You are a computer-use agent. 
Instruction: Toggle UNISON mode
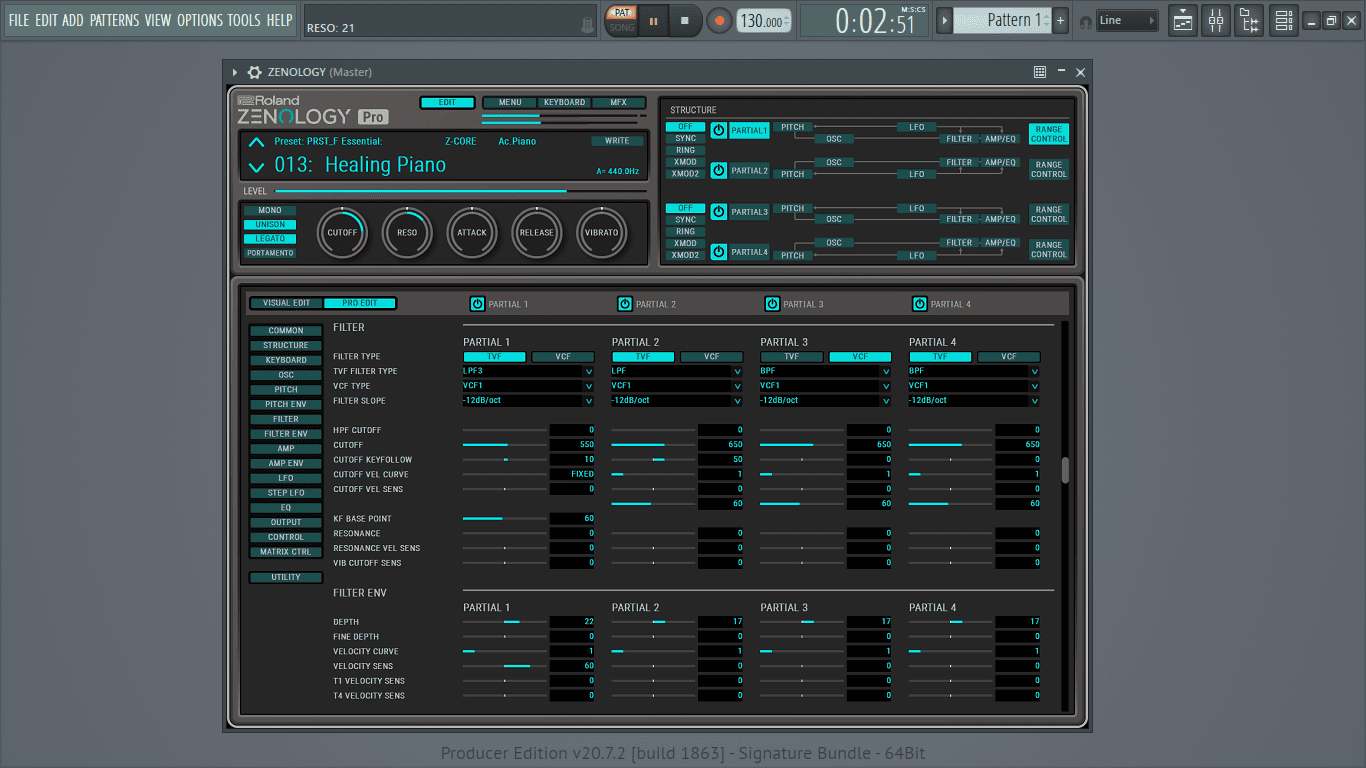point(270,225)
